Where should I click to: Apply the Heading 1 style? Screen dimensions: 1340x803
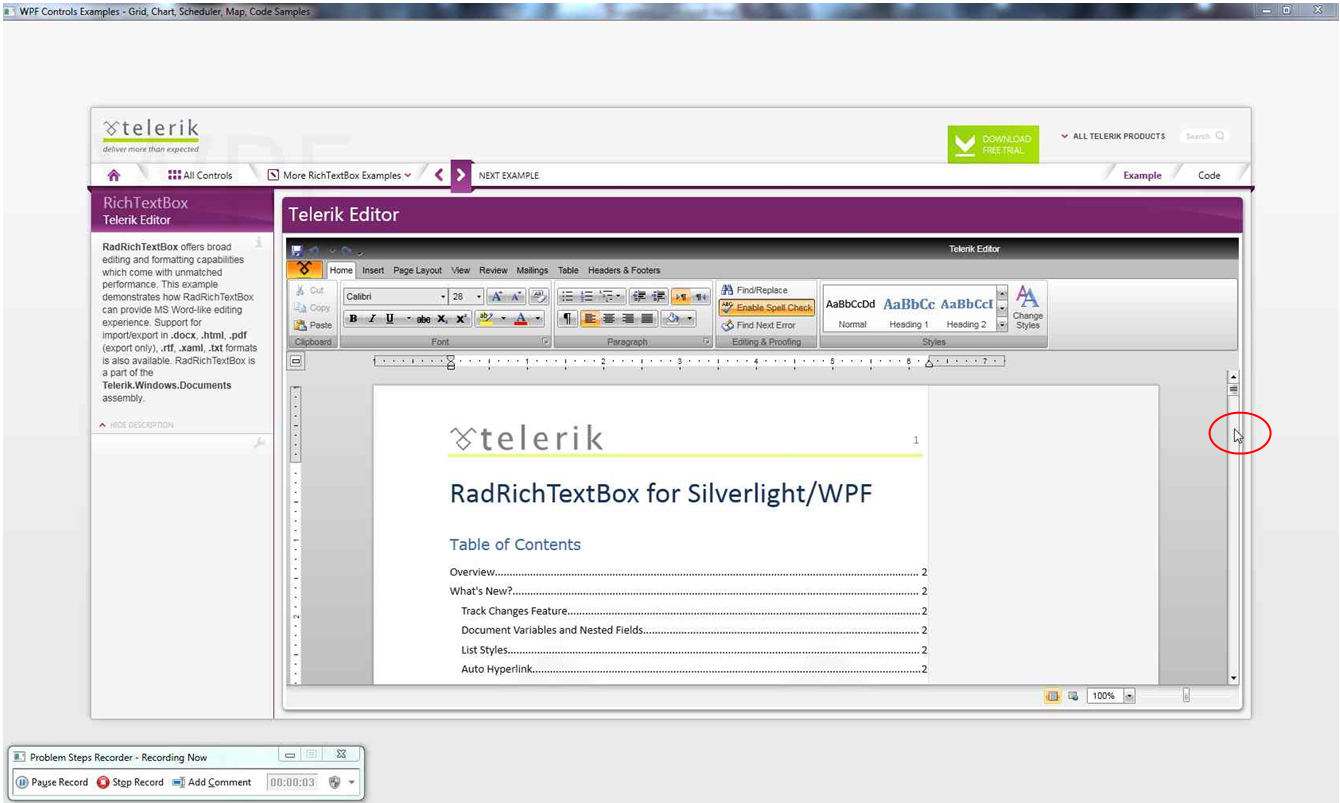909,310
